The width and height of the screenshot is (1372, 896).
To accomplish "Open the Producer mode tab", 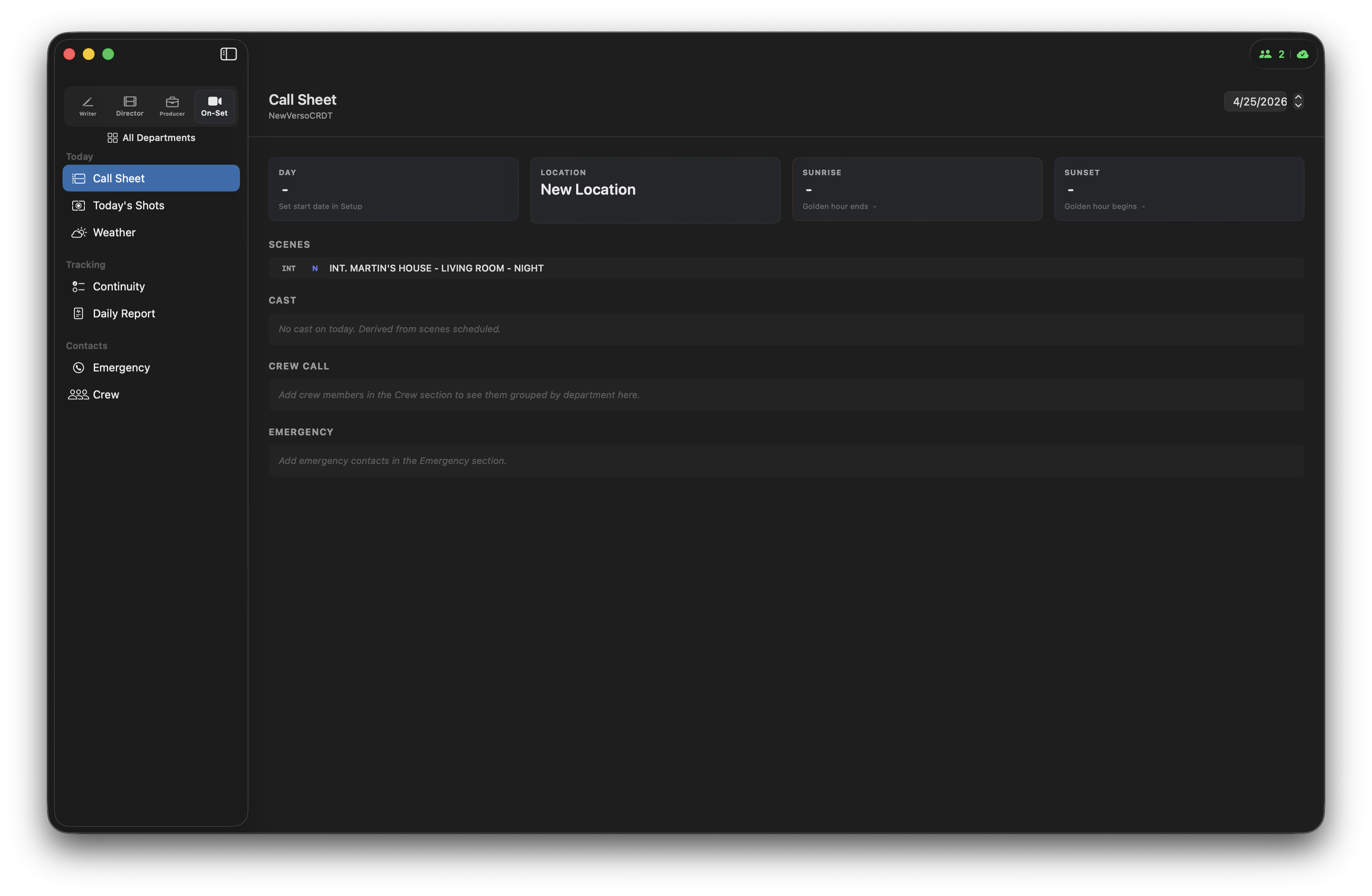I will (x=172, y=106).
